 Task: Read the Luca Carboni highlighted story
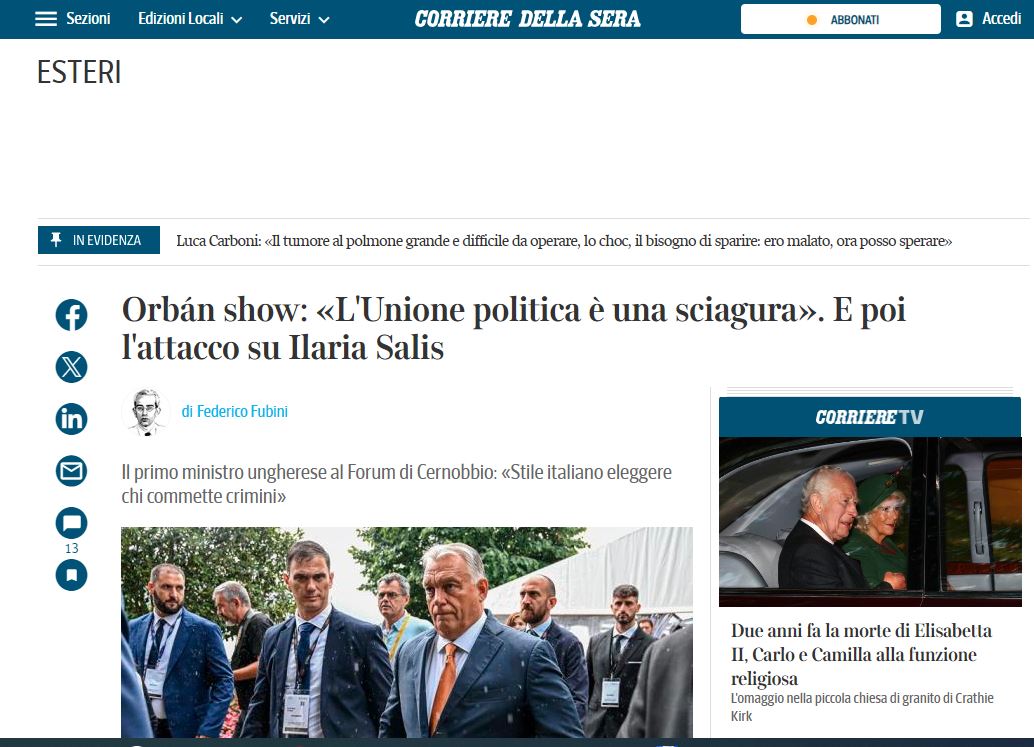(564, 241)
